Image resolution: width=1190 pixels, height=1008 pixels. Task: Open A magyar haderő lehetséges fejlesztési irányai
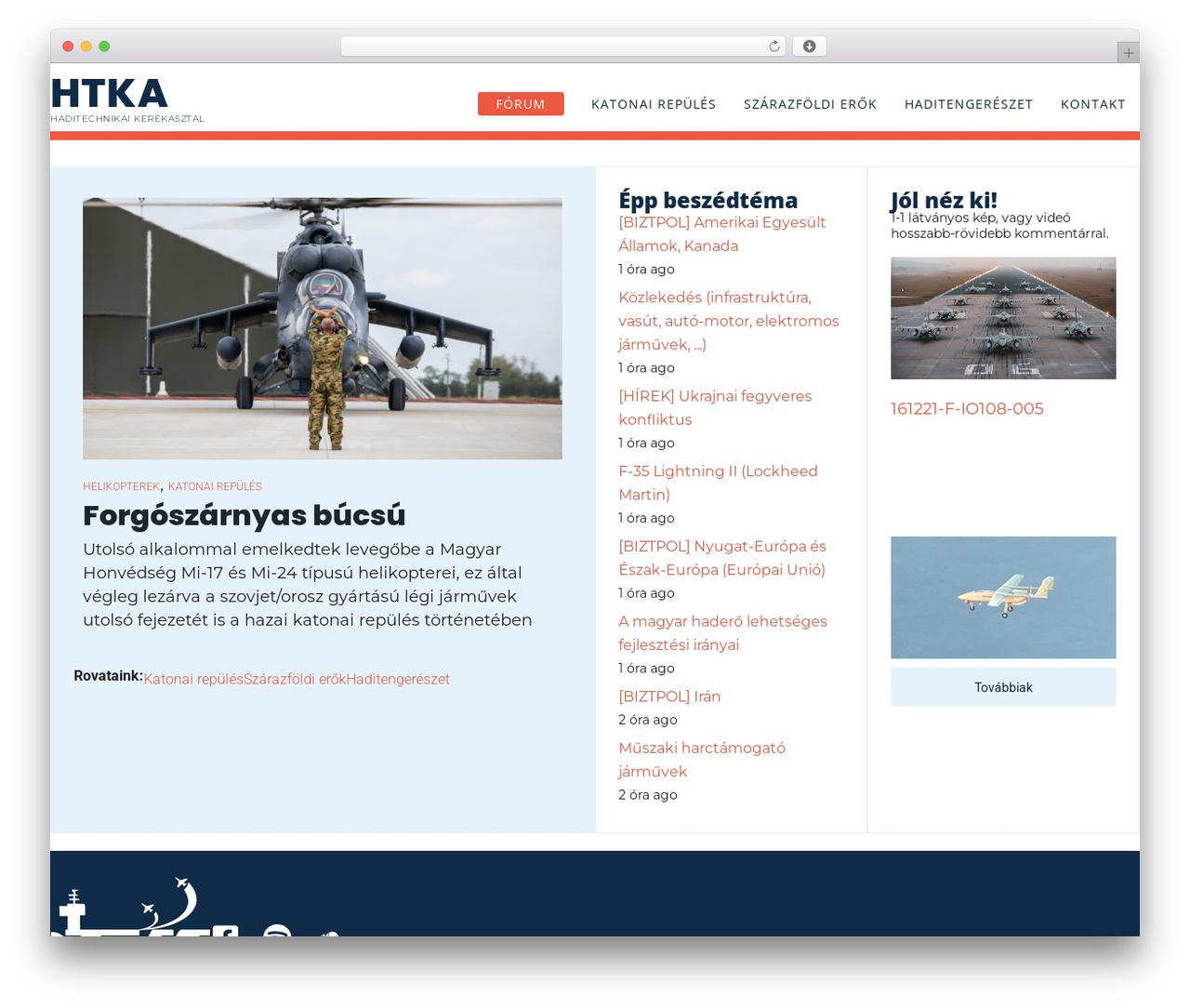(722, 633)
